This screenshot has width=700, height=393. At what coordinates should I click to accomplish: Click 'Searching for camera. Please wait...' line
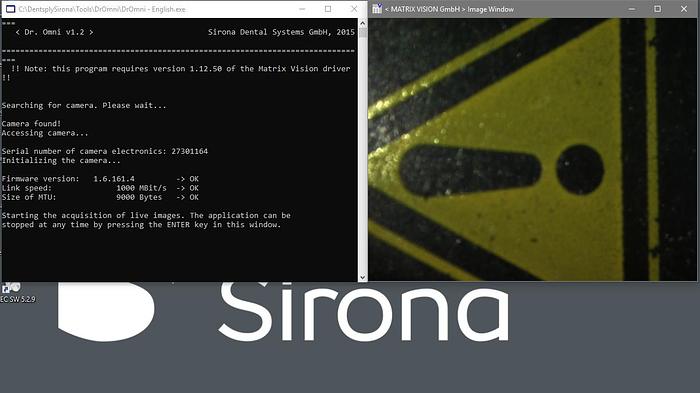pos(84,105)
